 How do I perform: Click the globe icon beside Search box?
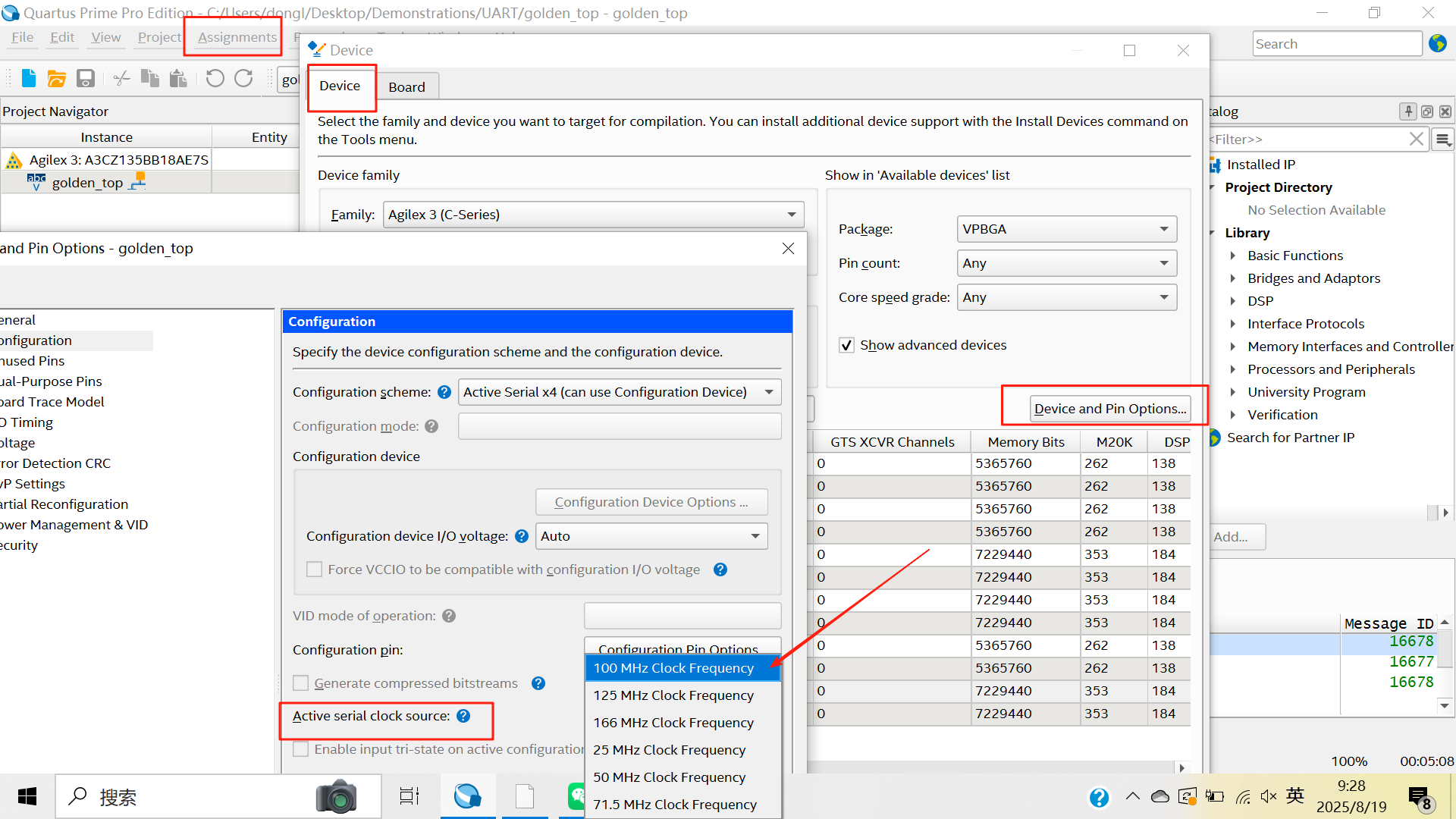1438,44
